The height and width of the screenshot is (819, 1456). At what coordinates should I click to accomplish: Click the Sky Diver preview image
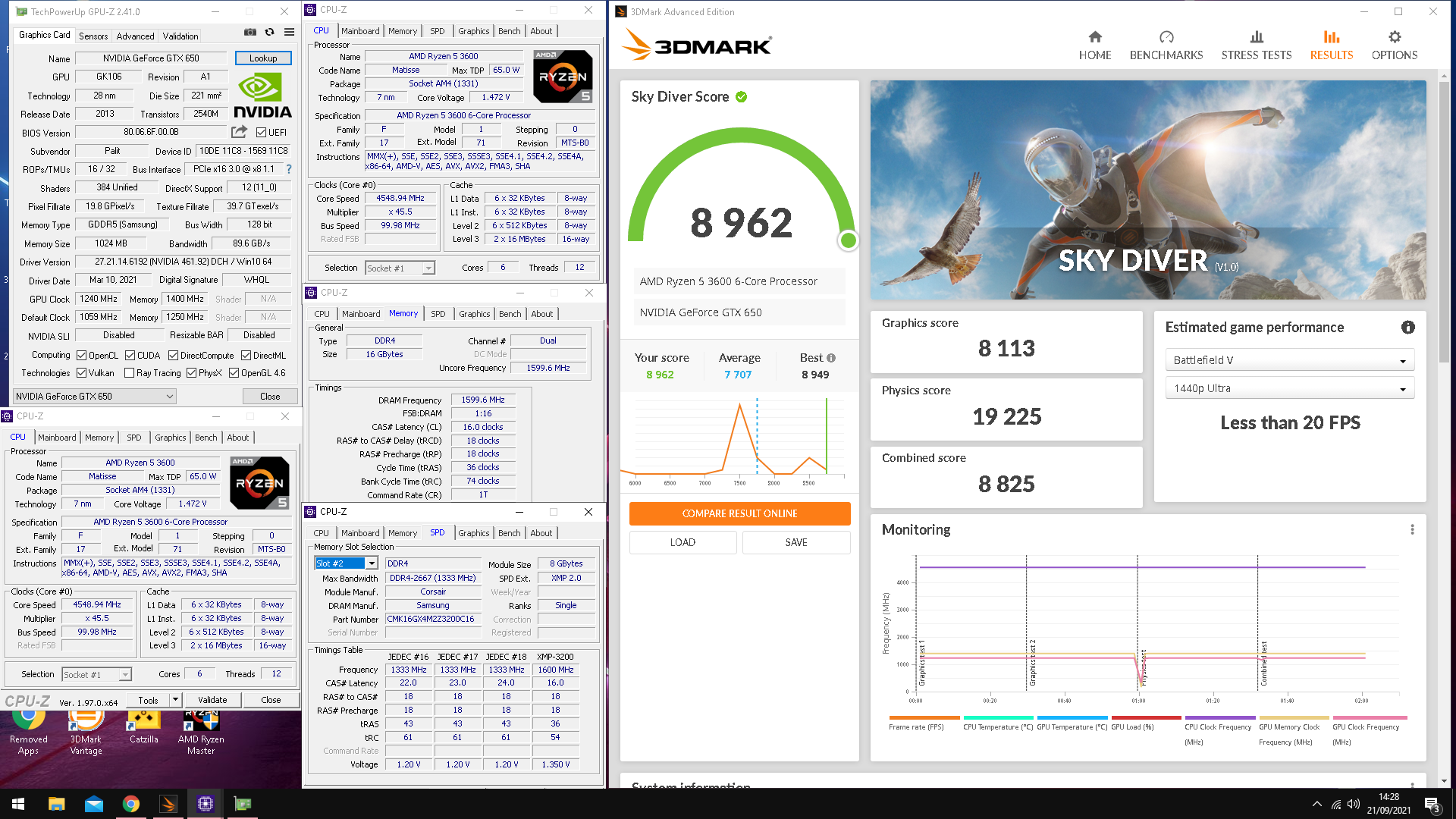pos(1148,190)
